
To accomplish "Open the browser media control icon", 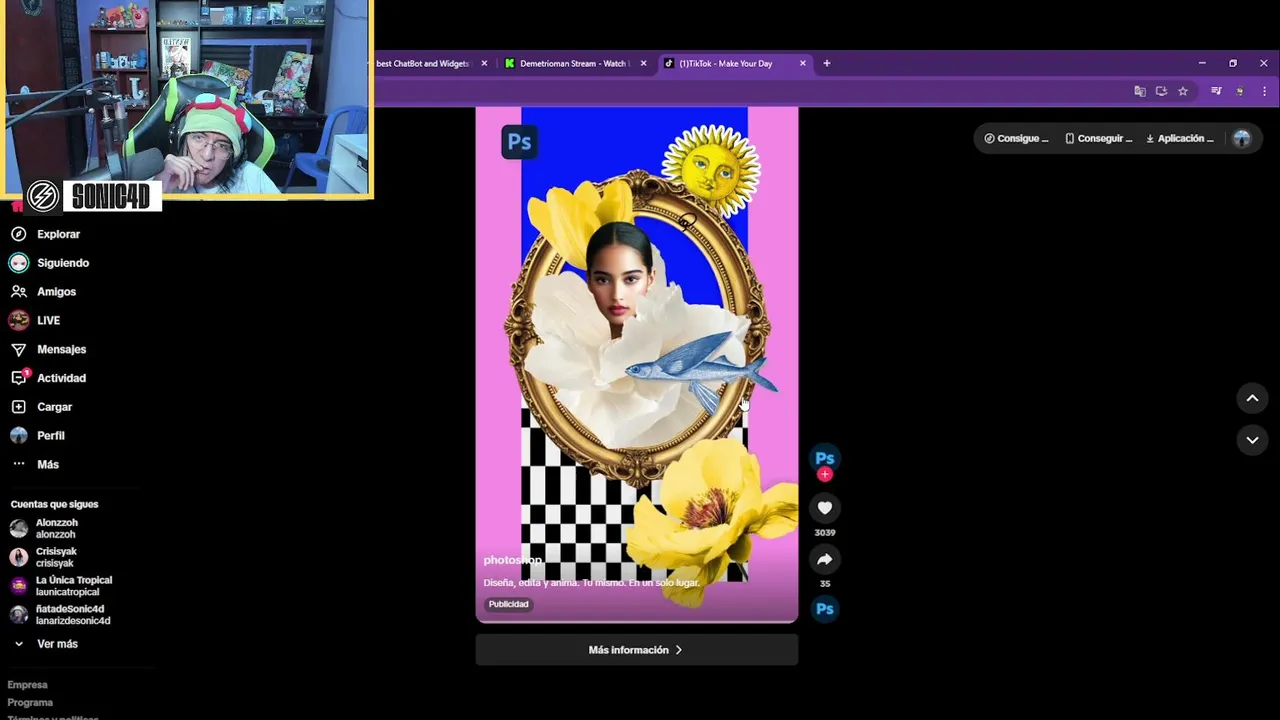I will [x=1216, y=91].
